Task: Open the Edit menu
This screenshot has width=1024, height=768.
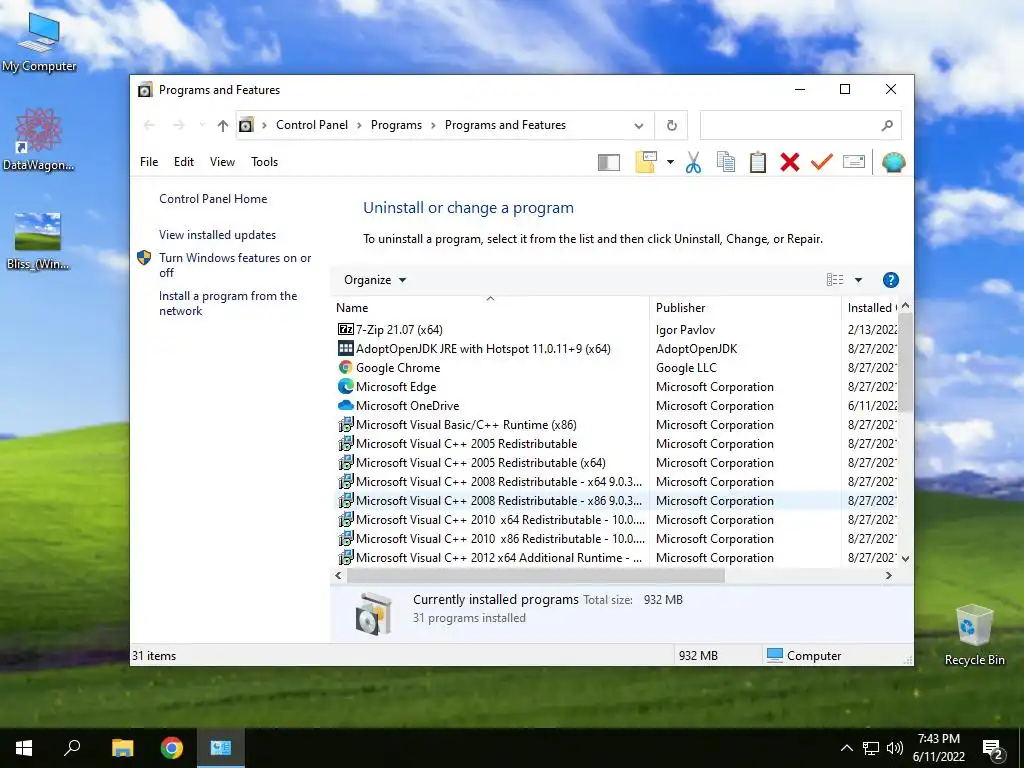Action: pos(184,162)
